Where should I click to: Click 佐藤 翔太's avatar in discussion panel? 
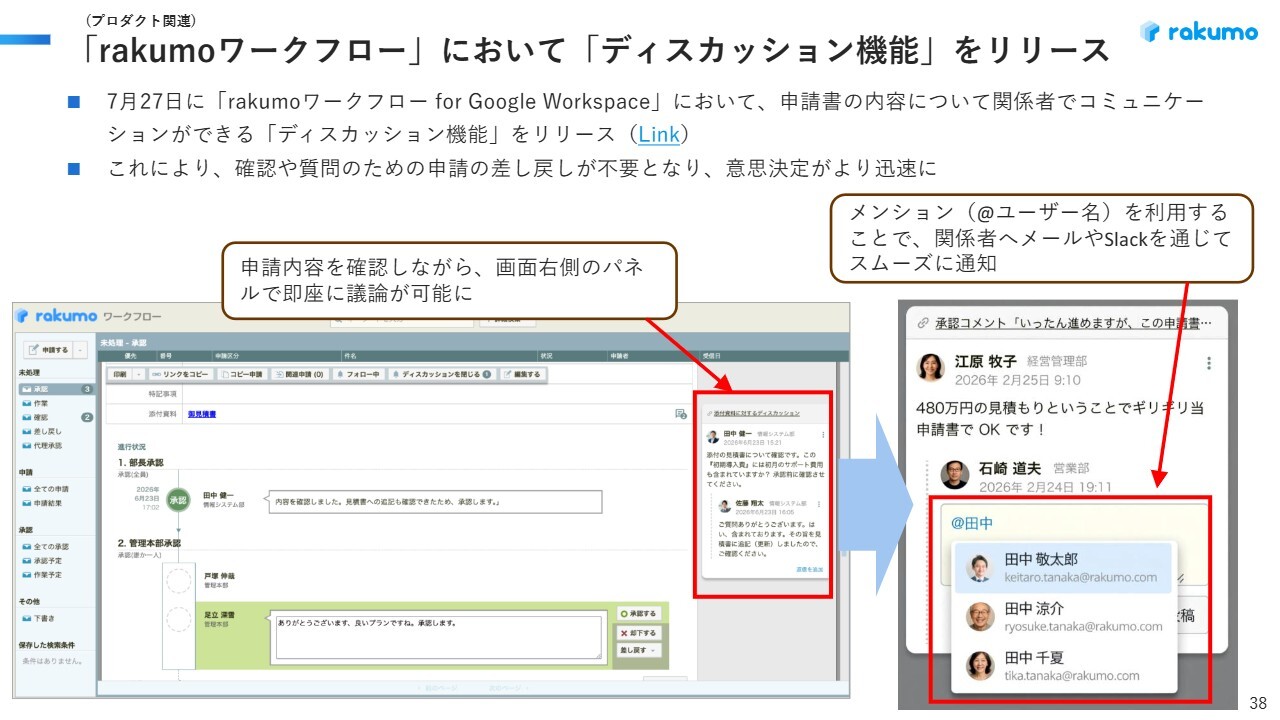pos(726,506)
